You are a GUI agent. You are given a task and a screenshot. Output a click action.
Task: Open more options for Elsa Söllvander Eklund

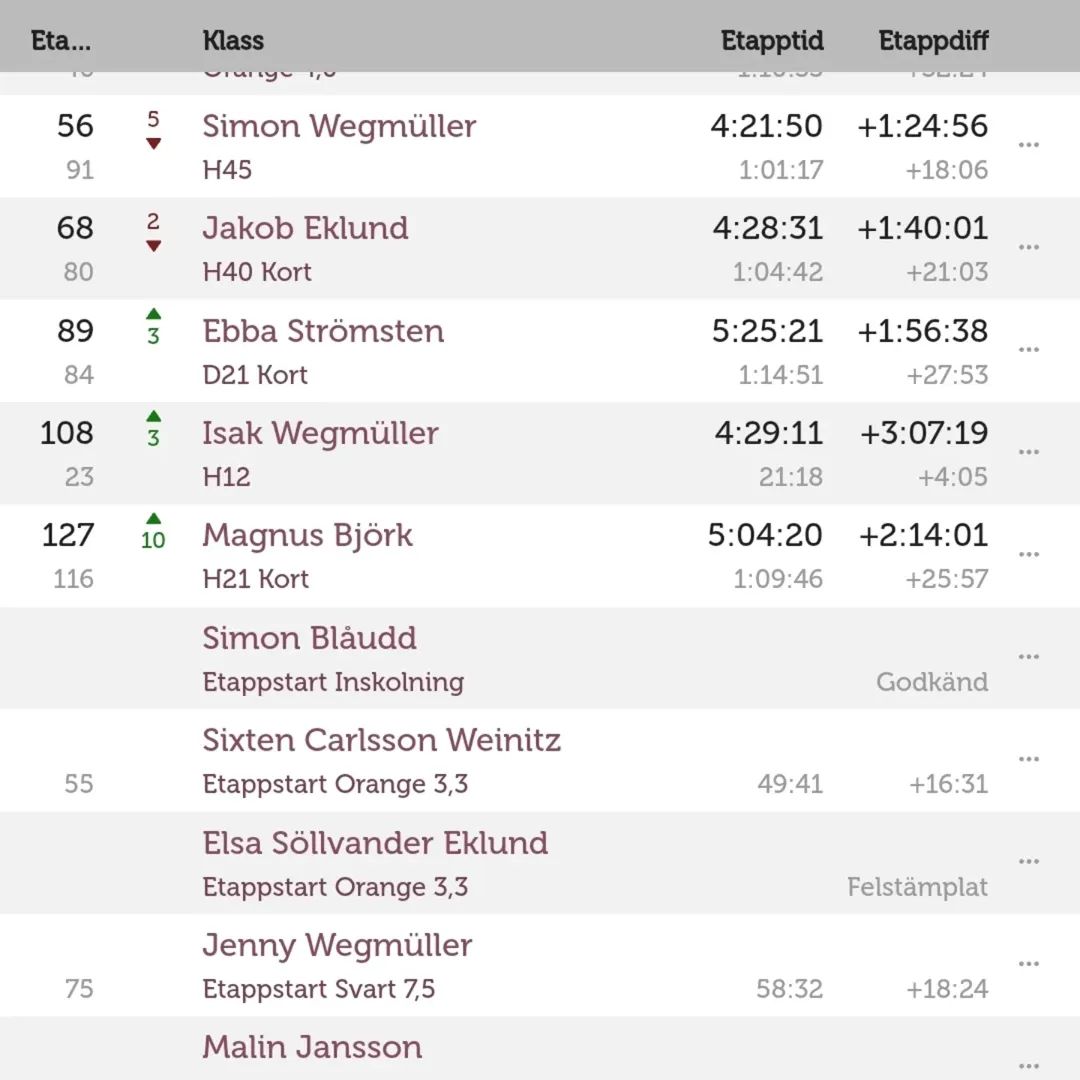(x=1028, y=861)
